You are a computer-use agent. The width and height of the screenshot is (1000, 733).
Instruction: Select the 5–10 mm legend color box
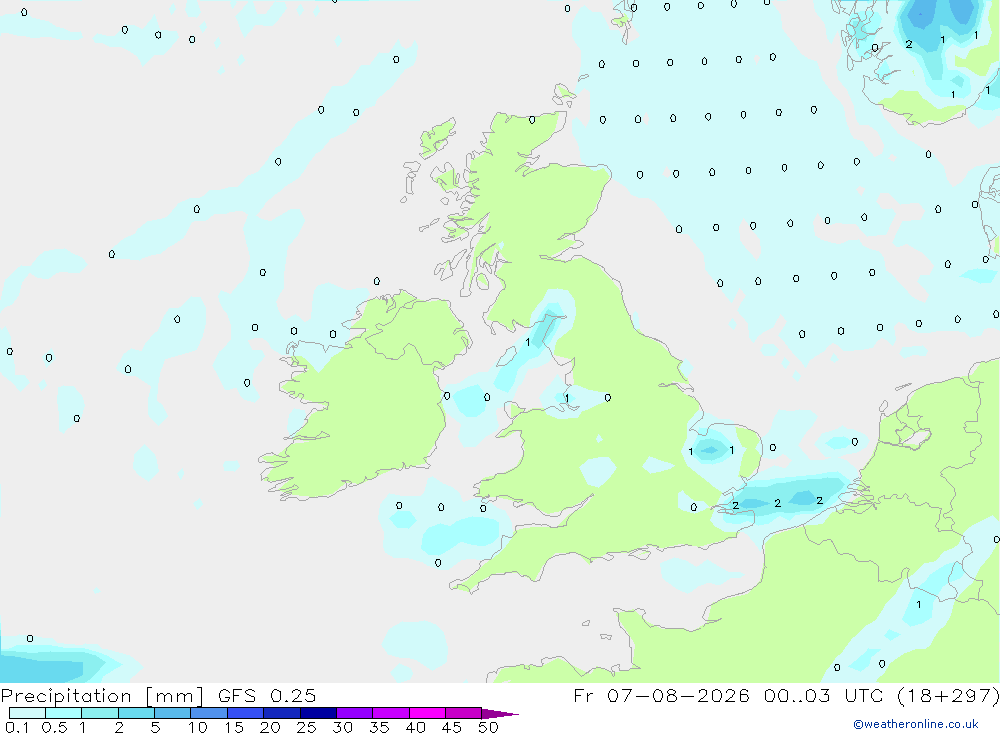coord(173,713)
